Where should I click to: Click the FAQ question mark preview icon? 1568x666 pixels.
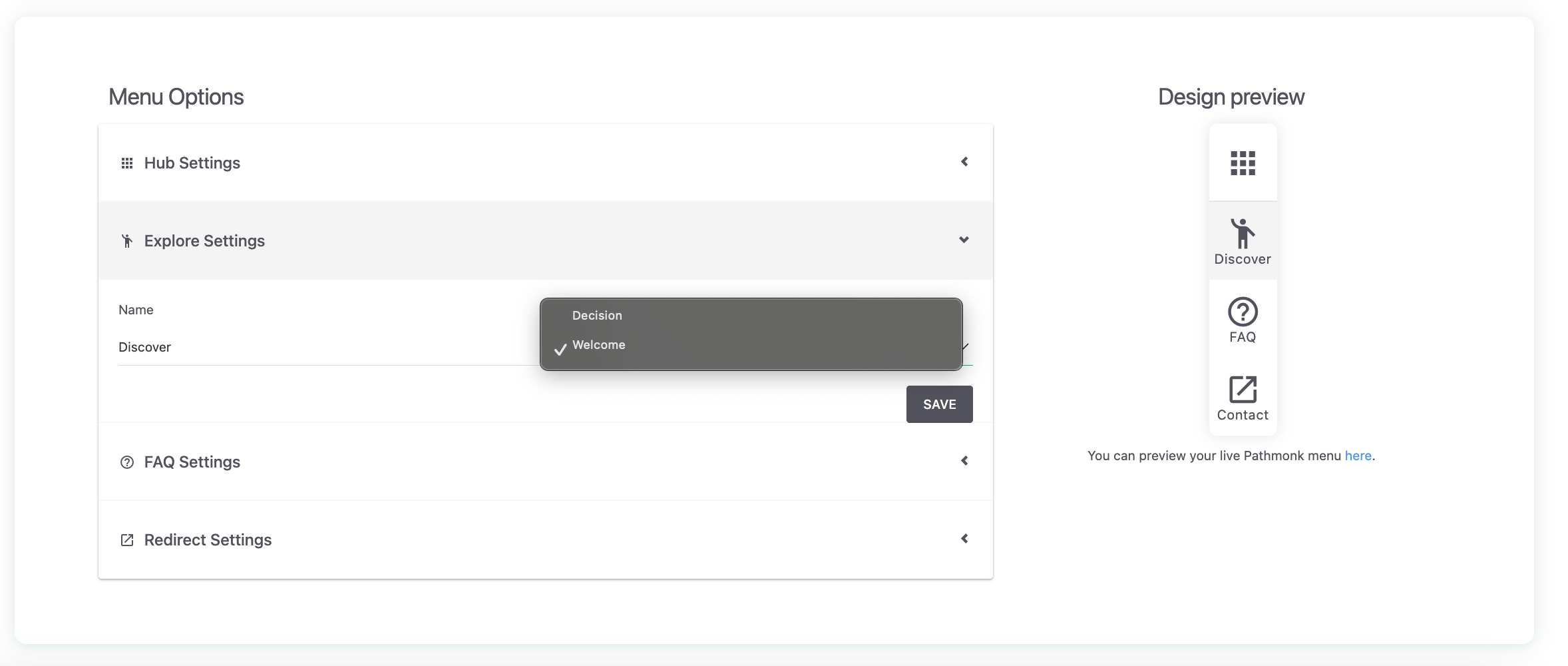1243,311
